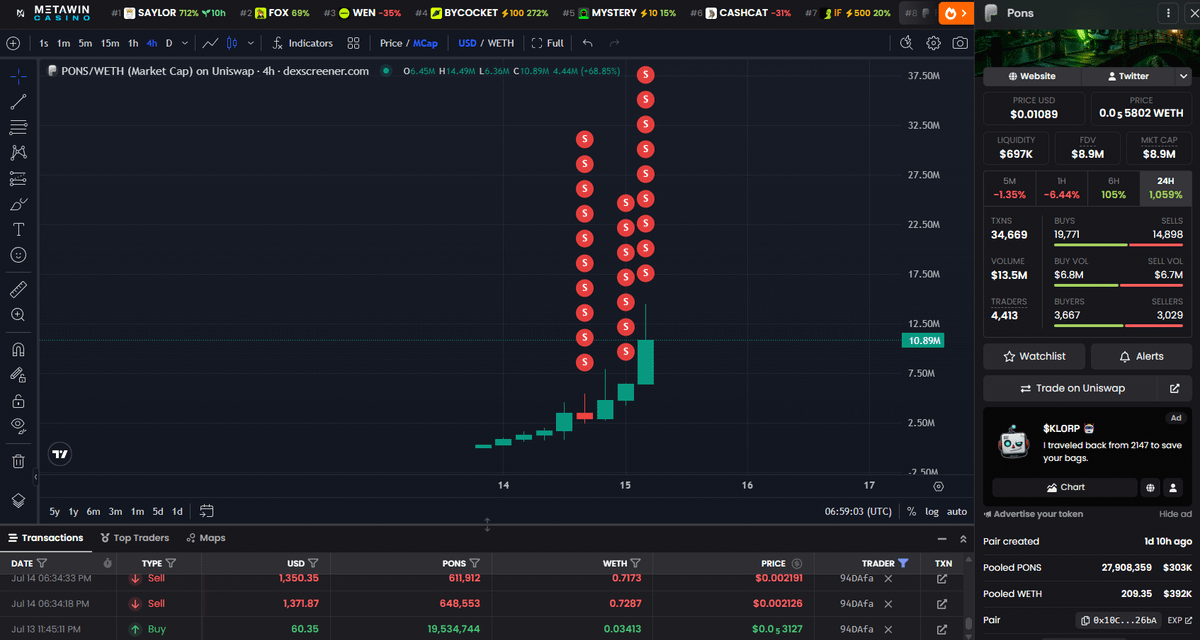Click the Hide ad link

(x=1175, y=514)
